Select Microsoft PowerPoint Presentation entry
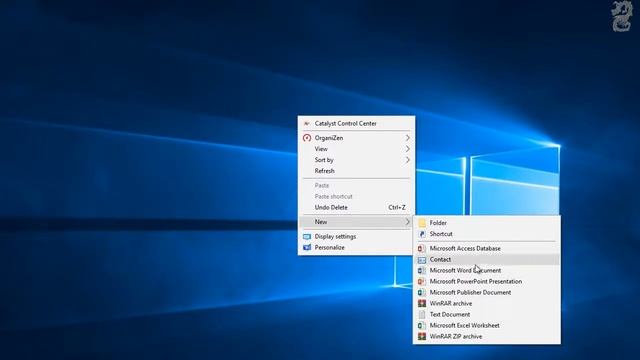 coord(487,281)
